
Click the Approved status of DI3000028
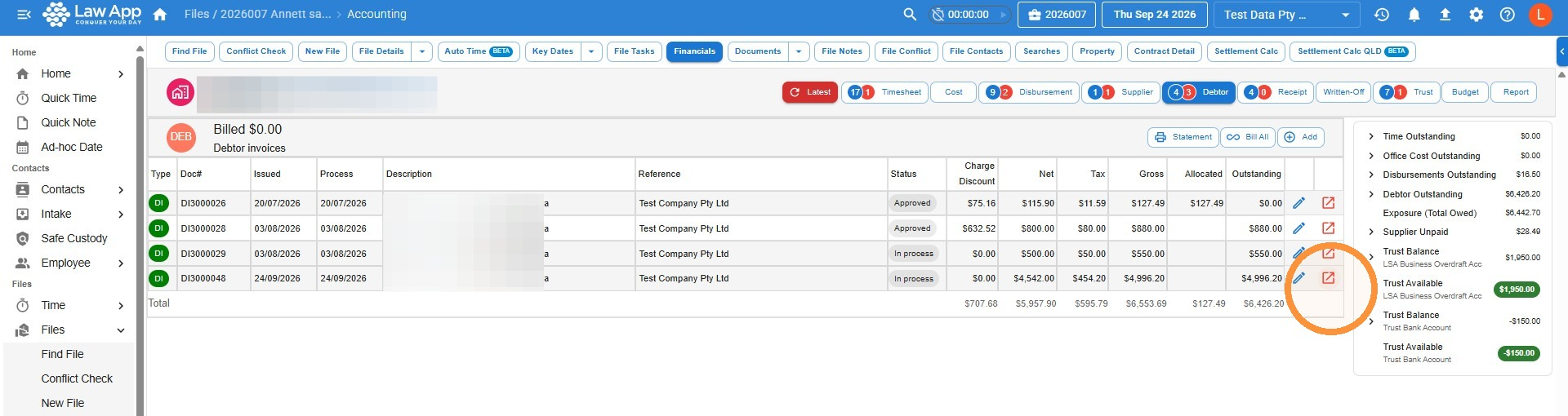(912, 228)
